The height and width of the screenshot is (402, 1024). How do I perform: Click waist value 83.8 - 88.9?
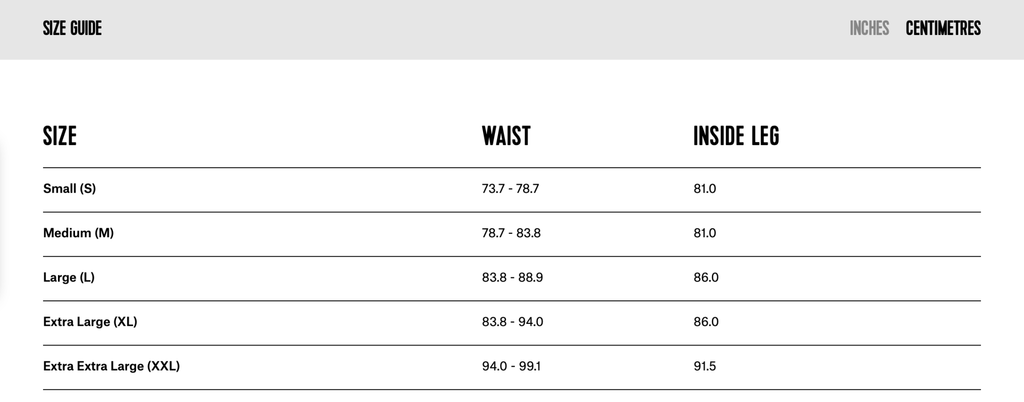(512, 277)
